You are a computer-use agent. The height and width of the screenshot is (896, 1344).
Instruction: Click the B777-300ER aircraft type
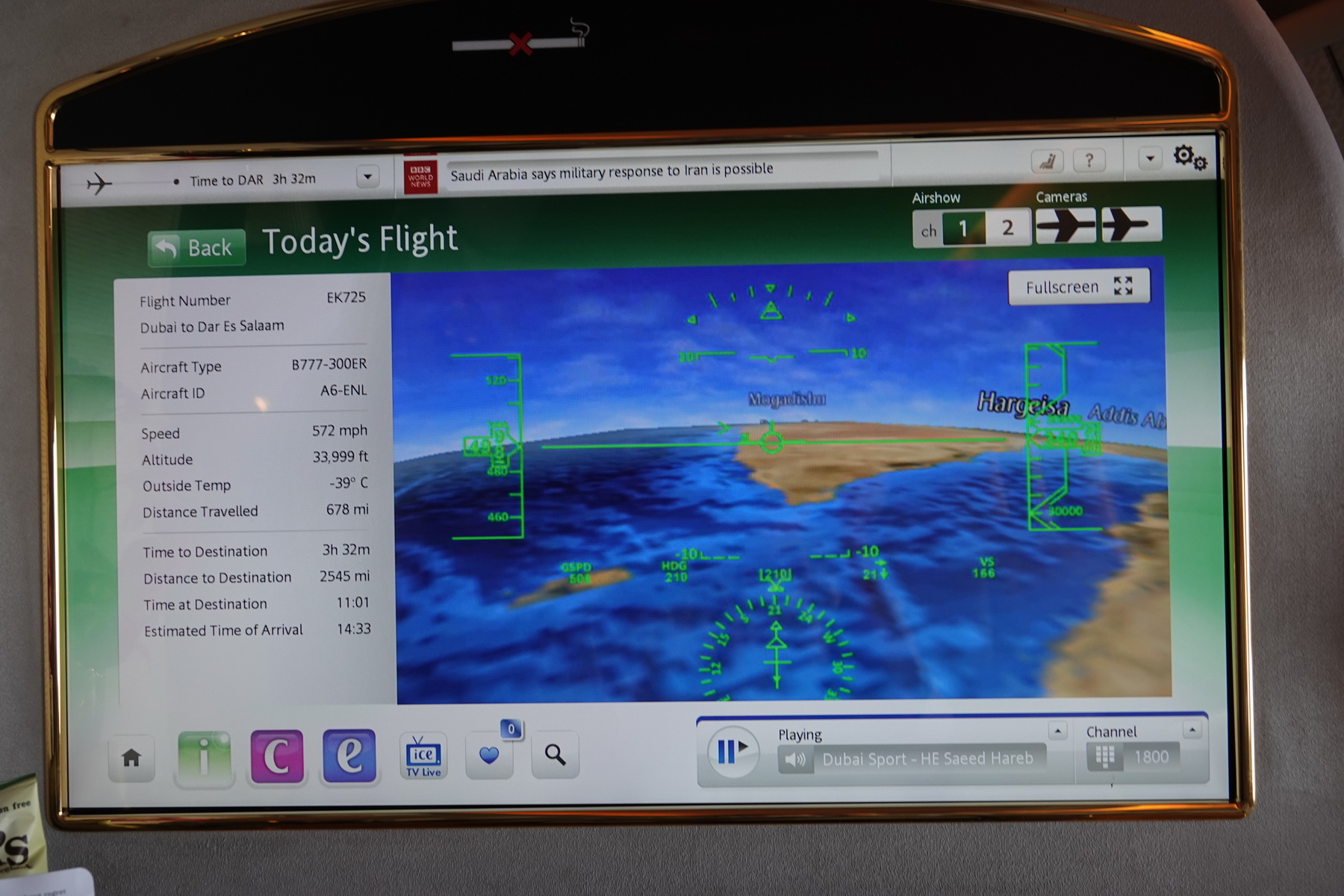click(x=329, y=364)
